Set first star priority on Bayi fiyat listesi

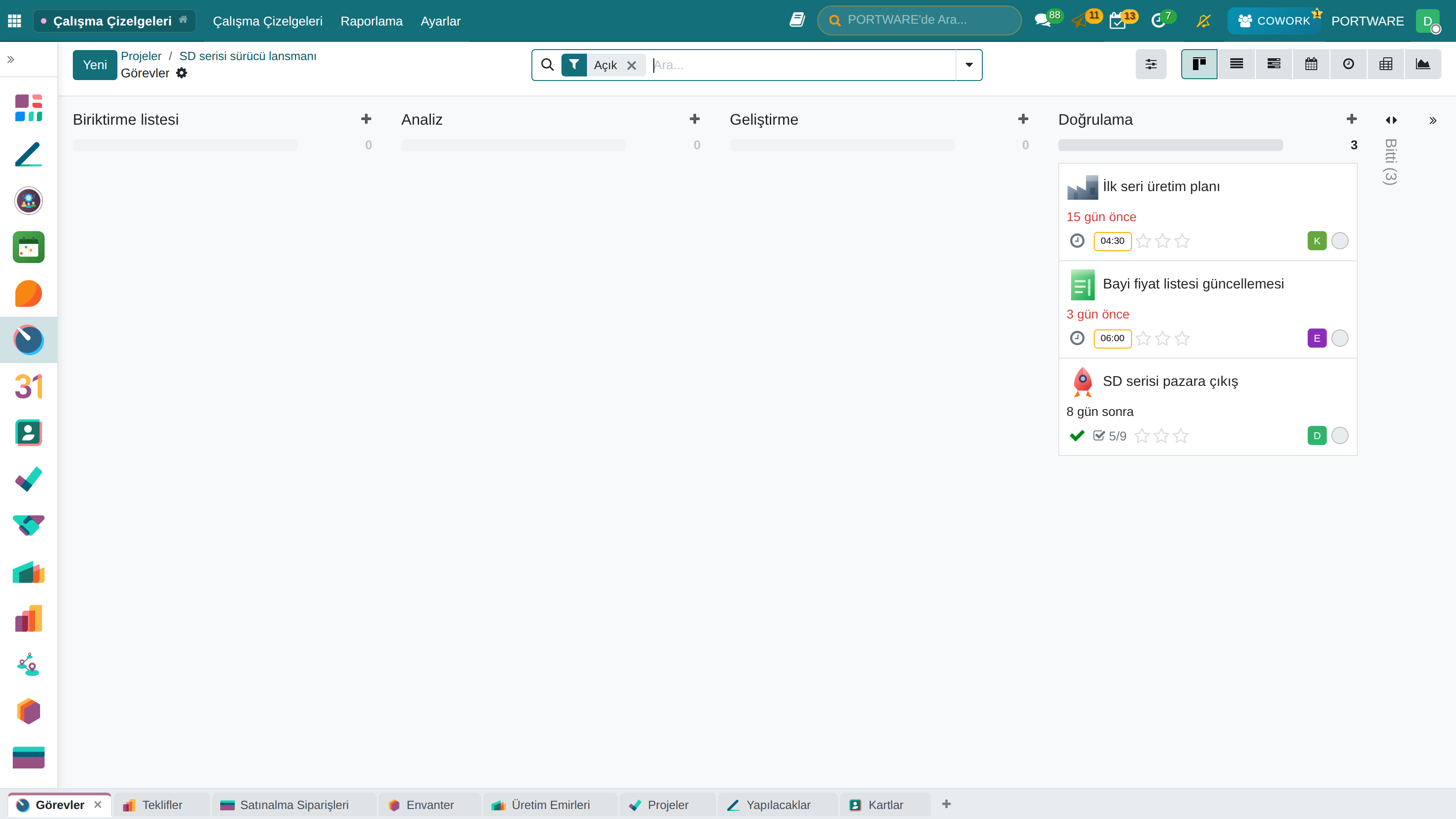click(1143, 338)
